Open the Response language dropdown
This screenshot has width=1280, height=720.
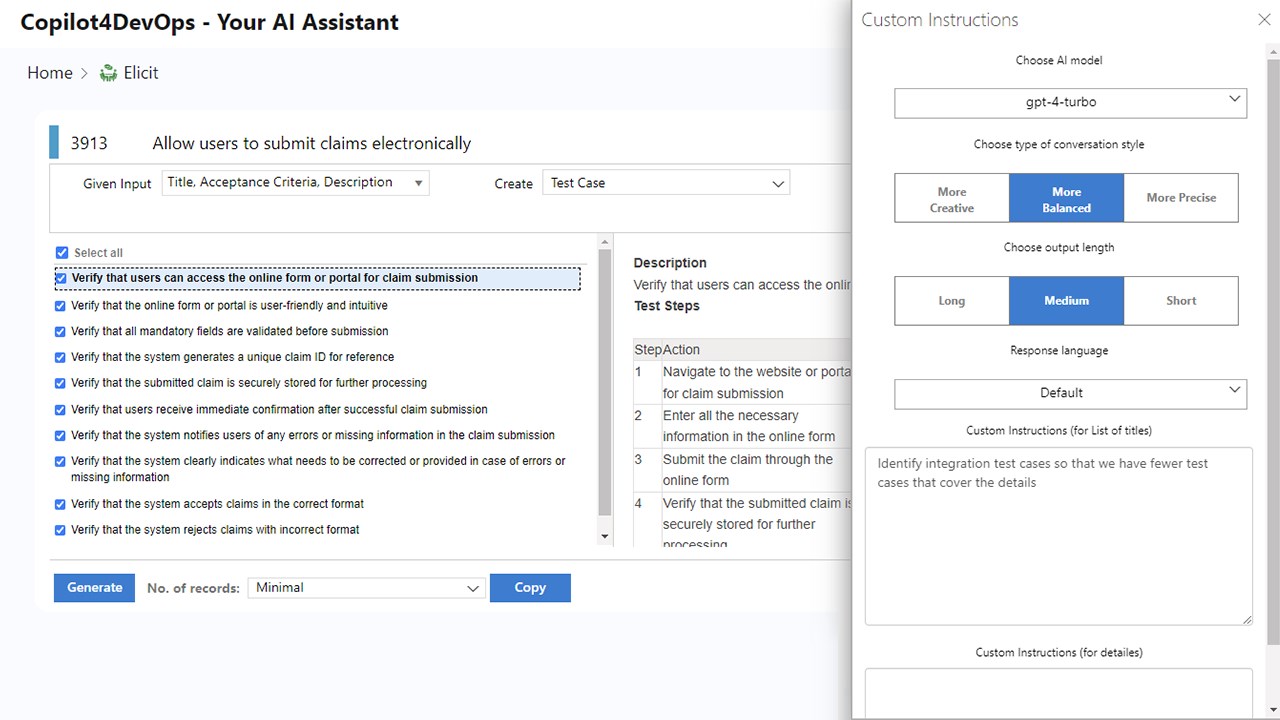(1070, 393)
